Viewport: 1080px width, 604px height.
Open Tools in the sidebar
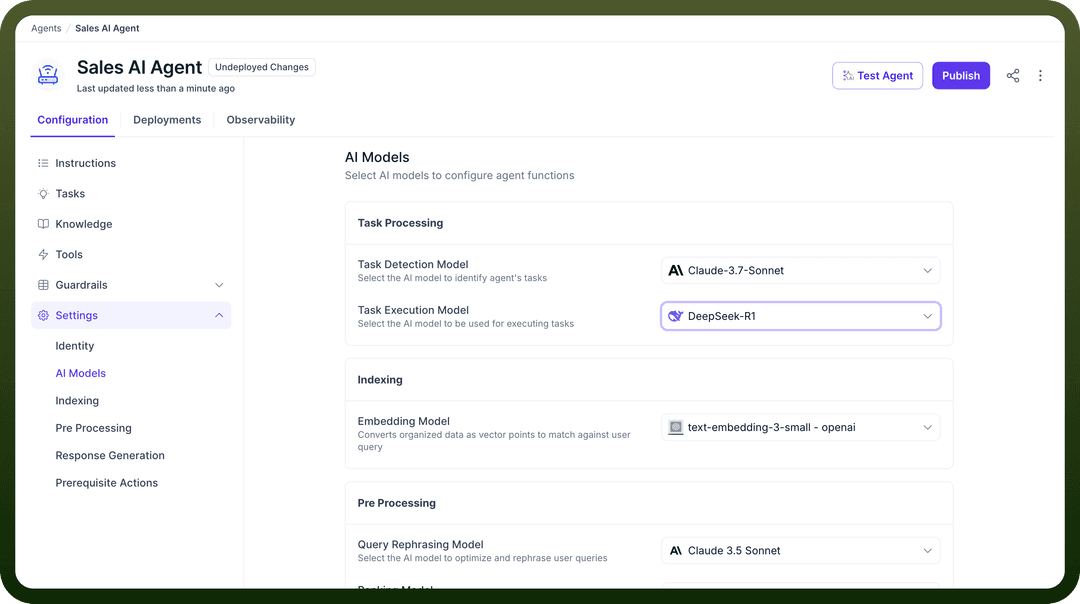(131, 254)
